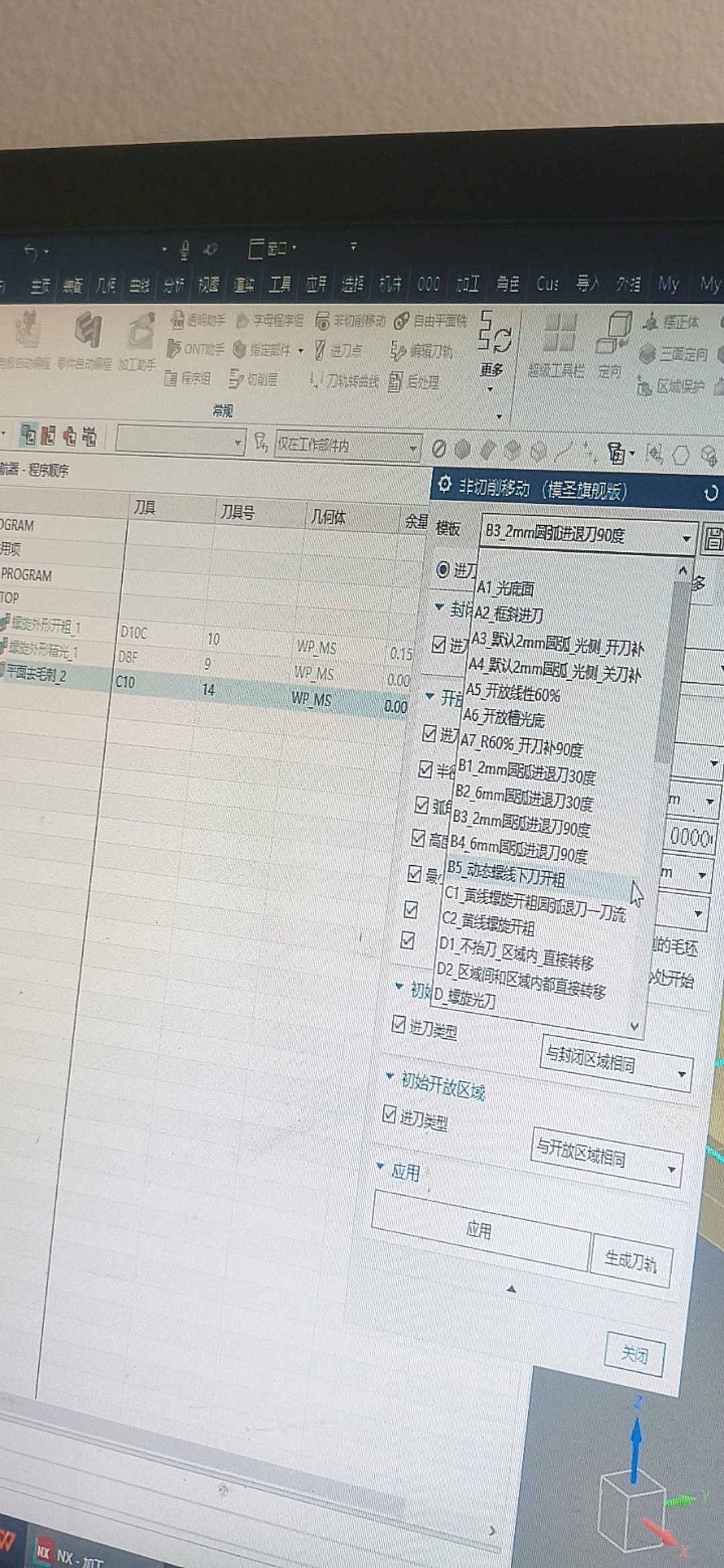Open the 编辑刀轨 tool
The width and height of the screenshot is (724, 1568).
(x=422, y=350)
